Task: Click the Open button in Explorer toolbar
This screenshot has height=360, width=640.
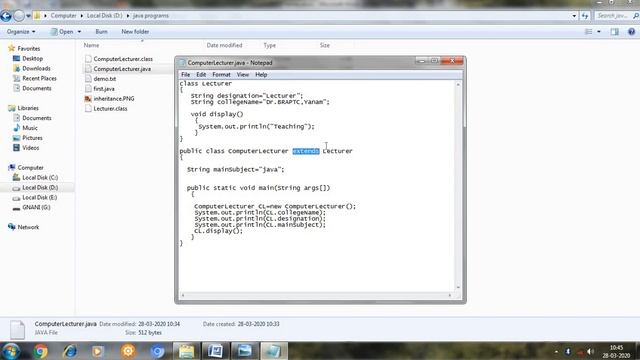Action: pyautogui.click(x=62, y=31)
